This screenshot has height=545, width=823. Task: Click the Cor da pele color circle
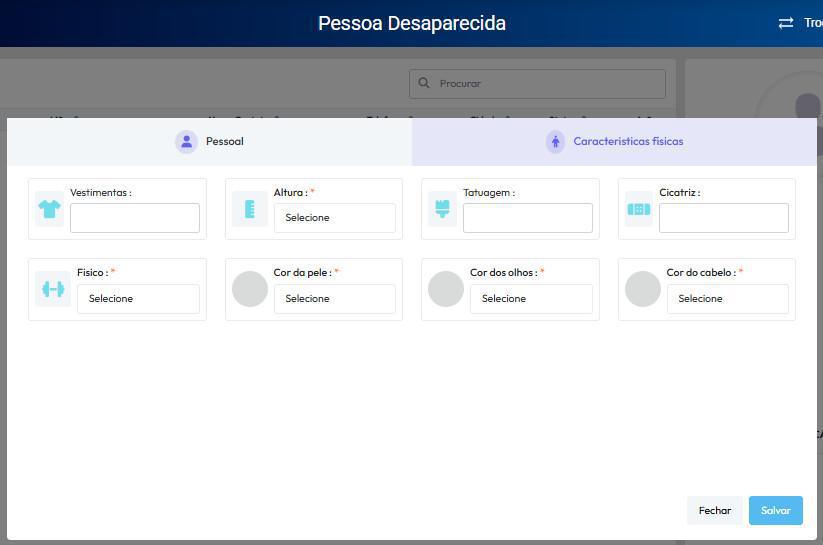(x=250, y=289)
